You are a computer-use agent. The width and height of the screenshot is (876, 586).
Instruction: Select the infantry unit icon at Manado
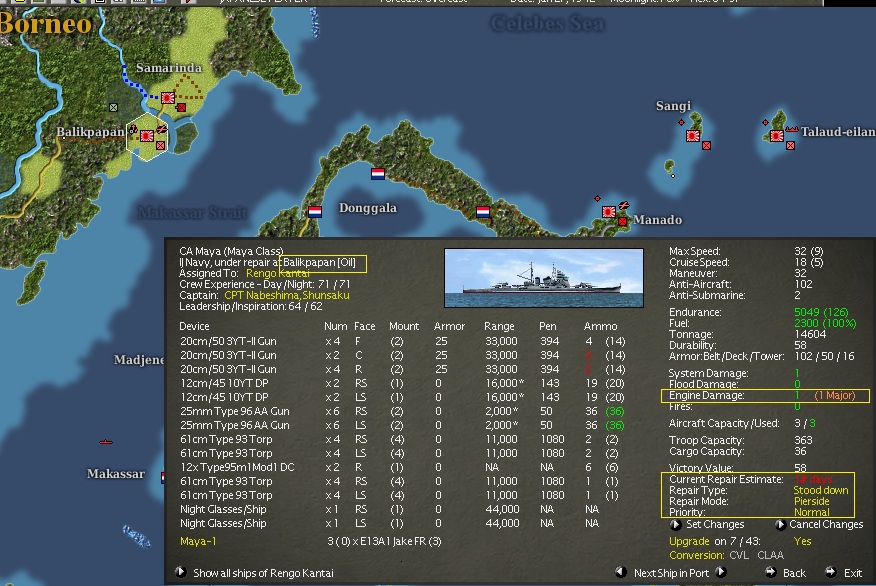622,221
